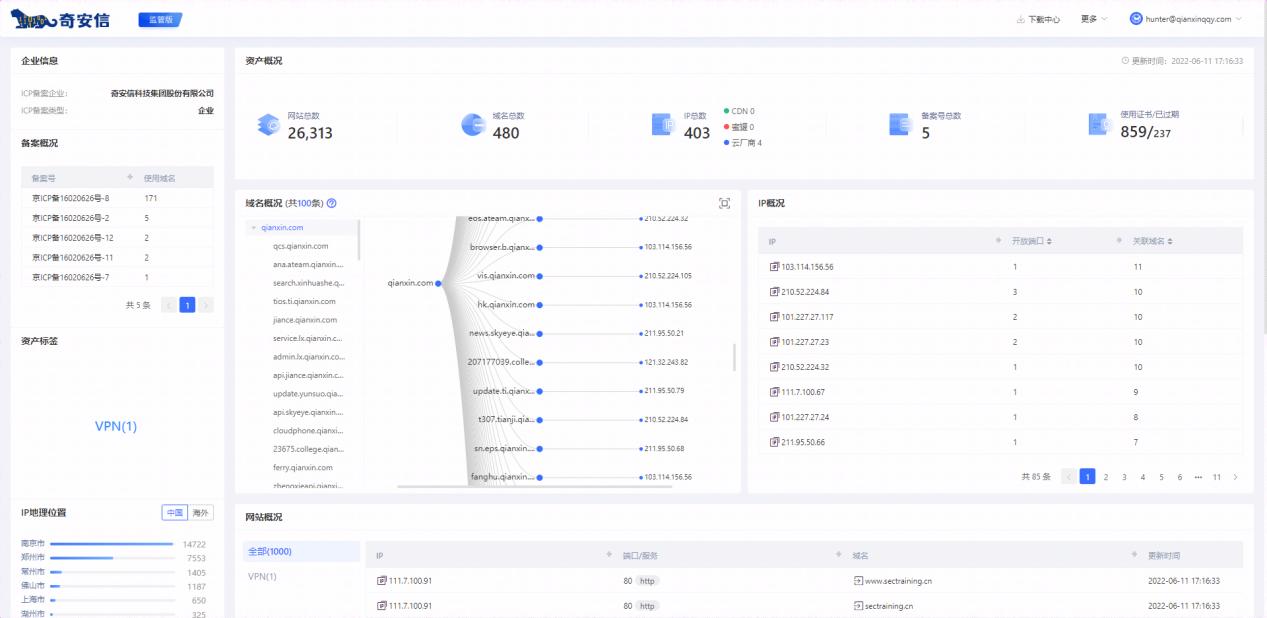Open detail icon for IP 210.52.224.84
1267x618 pixels.
pyautogui.click(x=774, y=292)
